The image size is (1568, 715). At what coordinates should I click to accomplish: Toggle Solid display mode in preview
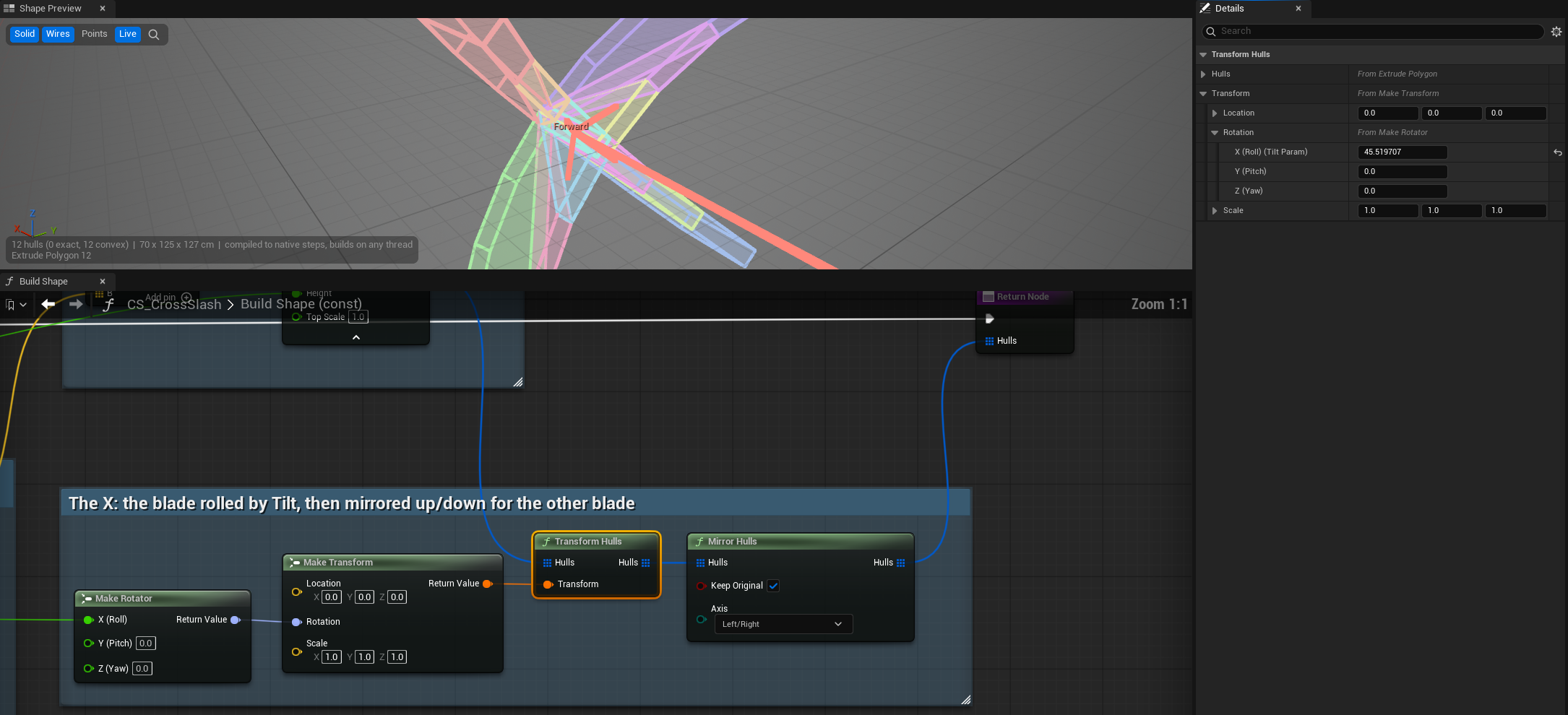click(25, 34)
